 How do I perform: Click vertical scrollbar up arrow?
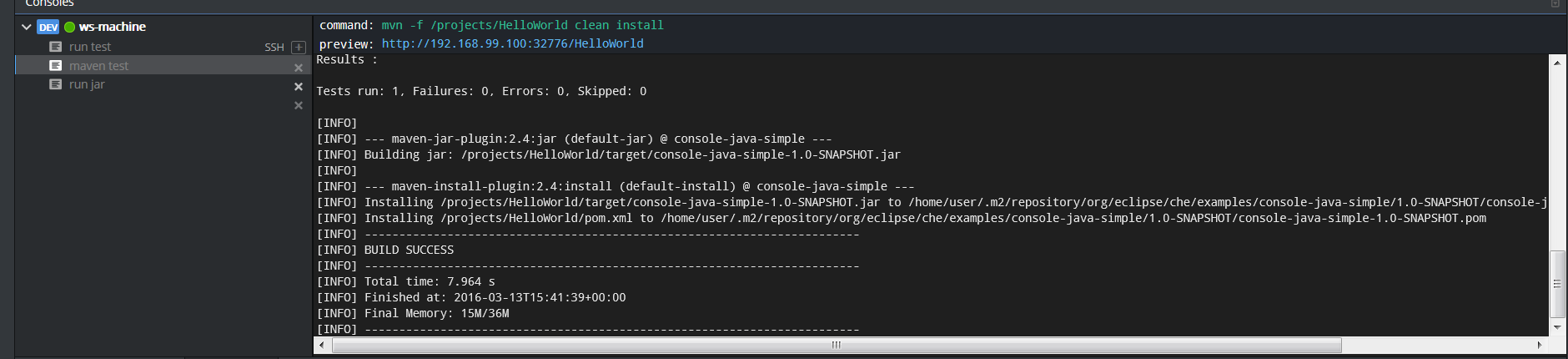tap(1556, 63)
